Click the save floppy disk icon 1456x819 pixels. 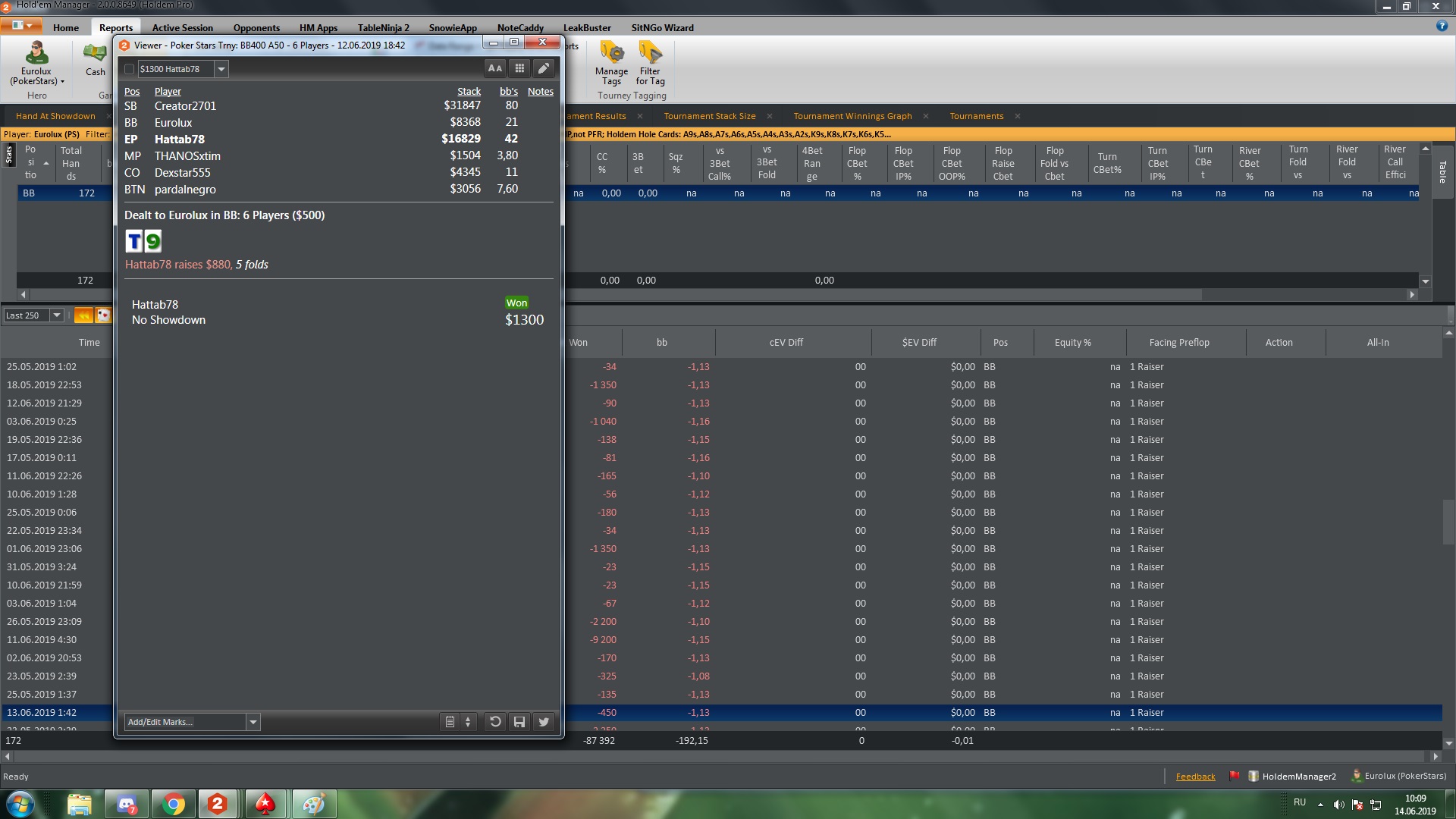point(519,722)
